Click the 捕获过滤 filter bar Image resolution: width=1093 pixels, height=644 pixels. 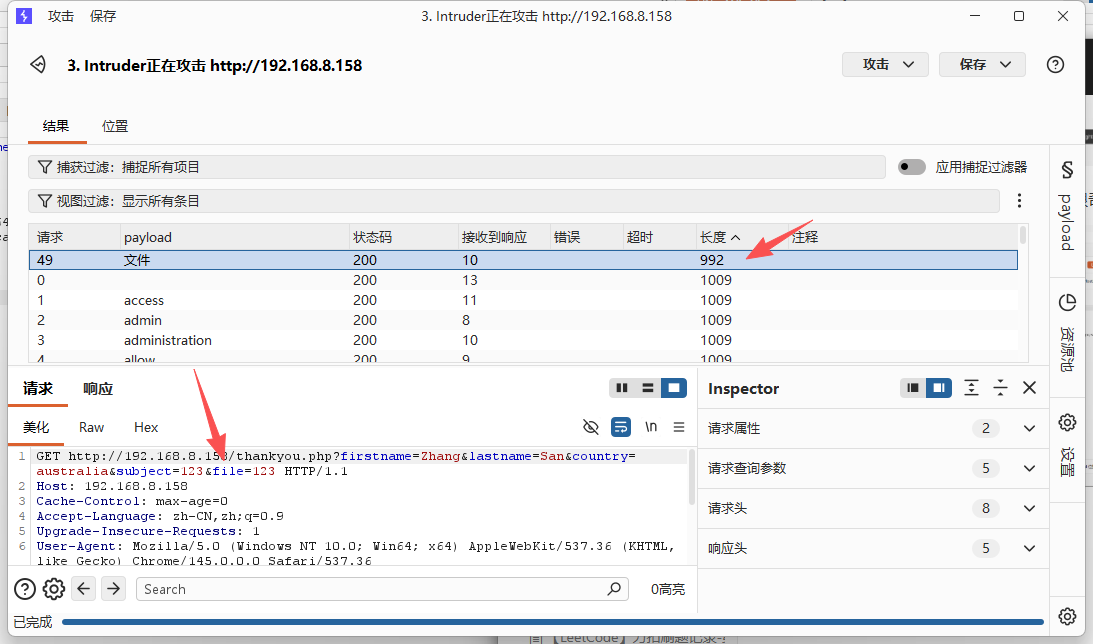tap(457, 167)
